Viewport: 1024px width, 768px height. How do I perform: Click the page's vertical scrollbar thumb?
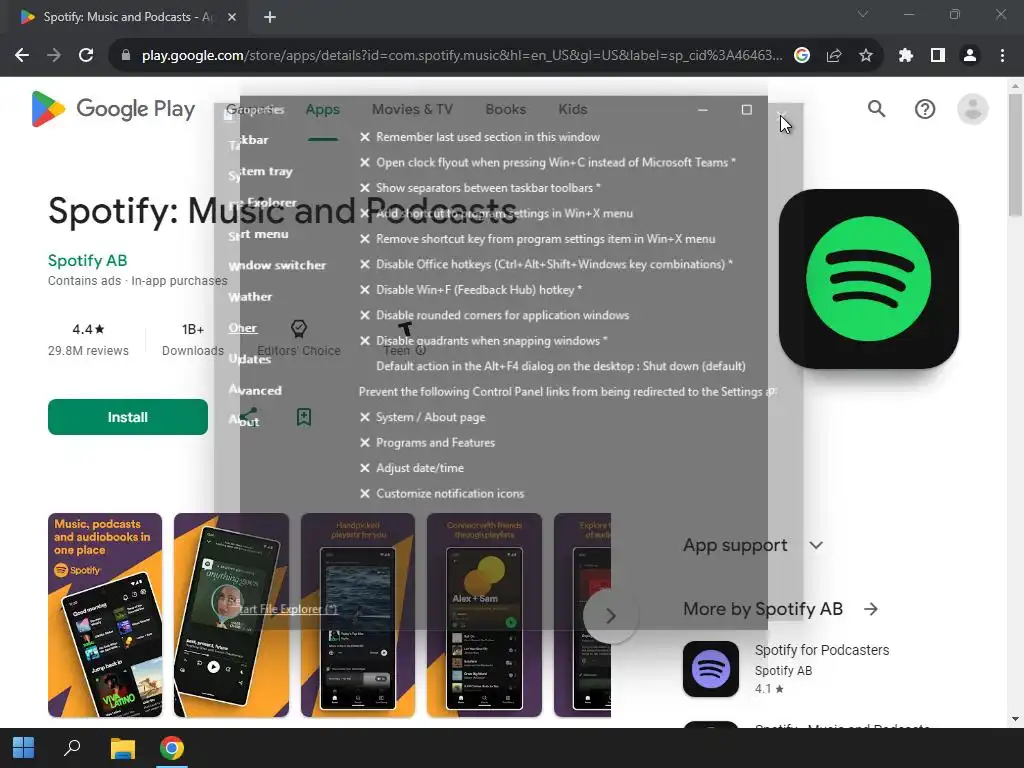pyautogui.click(x=1015, y=155)
